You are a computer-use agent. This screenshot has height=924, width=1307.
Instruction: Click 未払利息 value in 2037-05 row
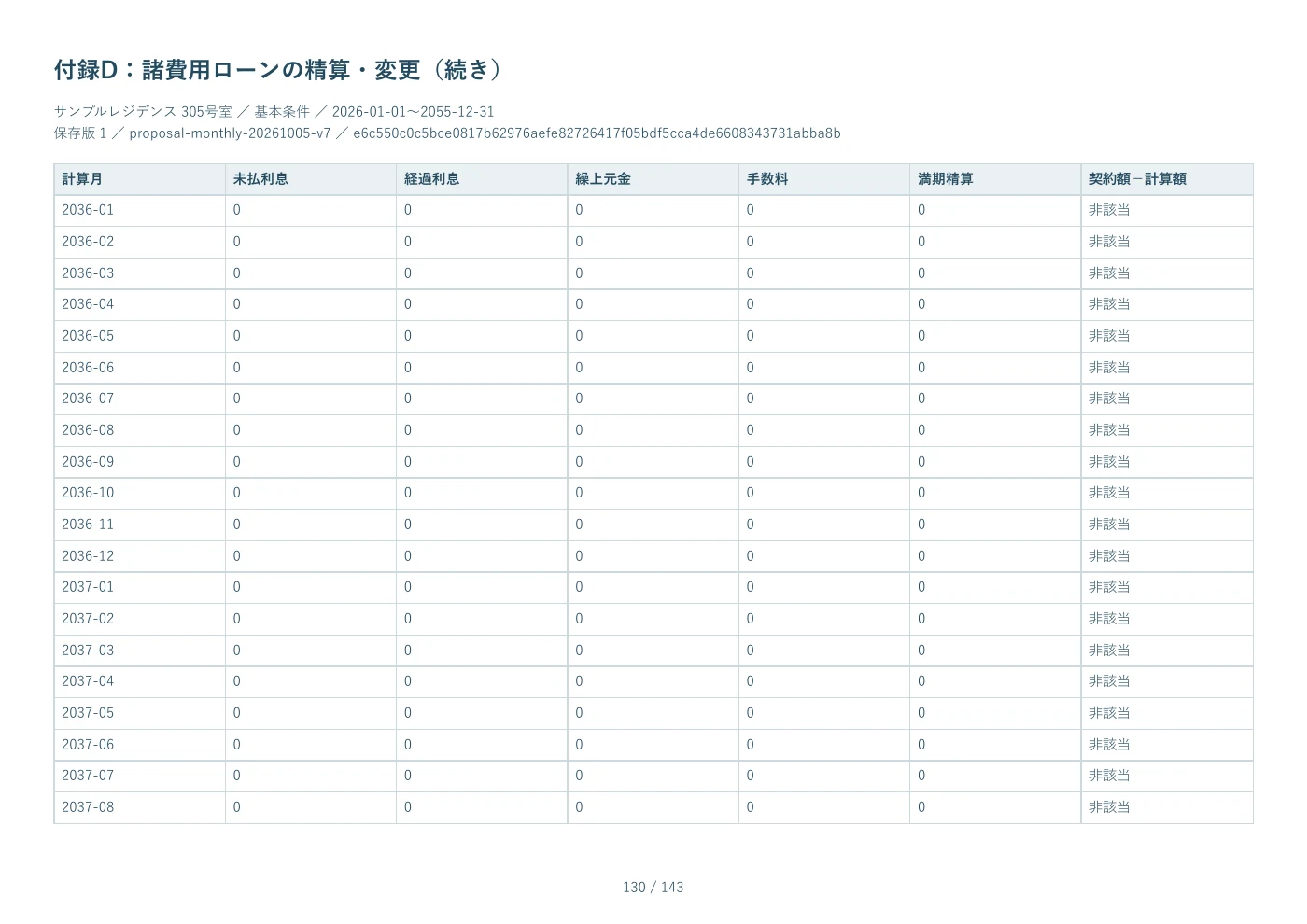(236, 713)
